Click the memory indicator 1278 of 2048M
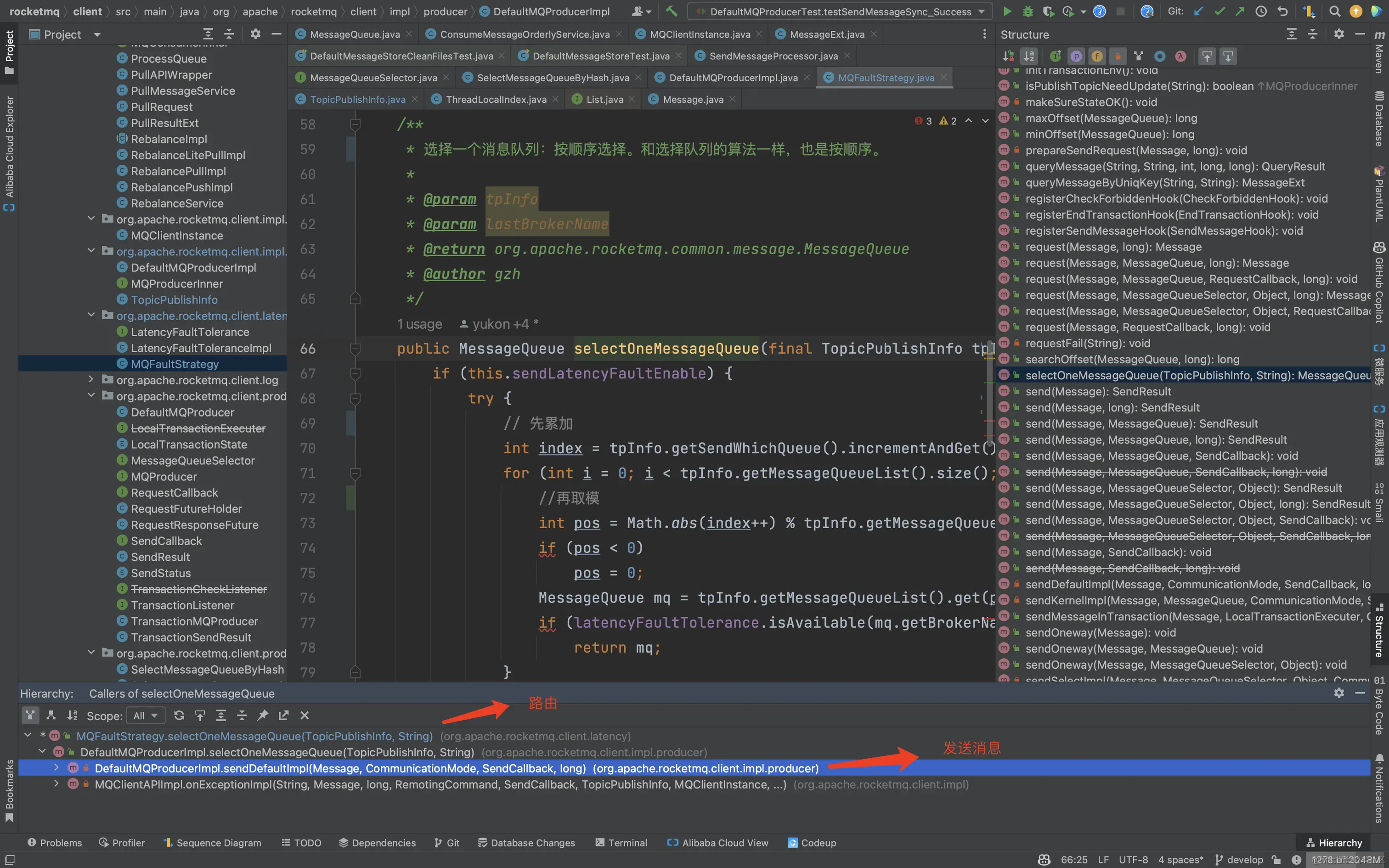 pos(1346,859)
